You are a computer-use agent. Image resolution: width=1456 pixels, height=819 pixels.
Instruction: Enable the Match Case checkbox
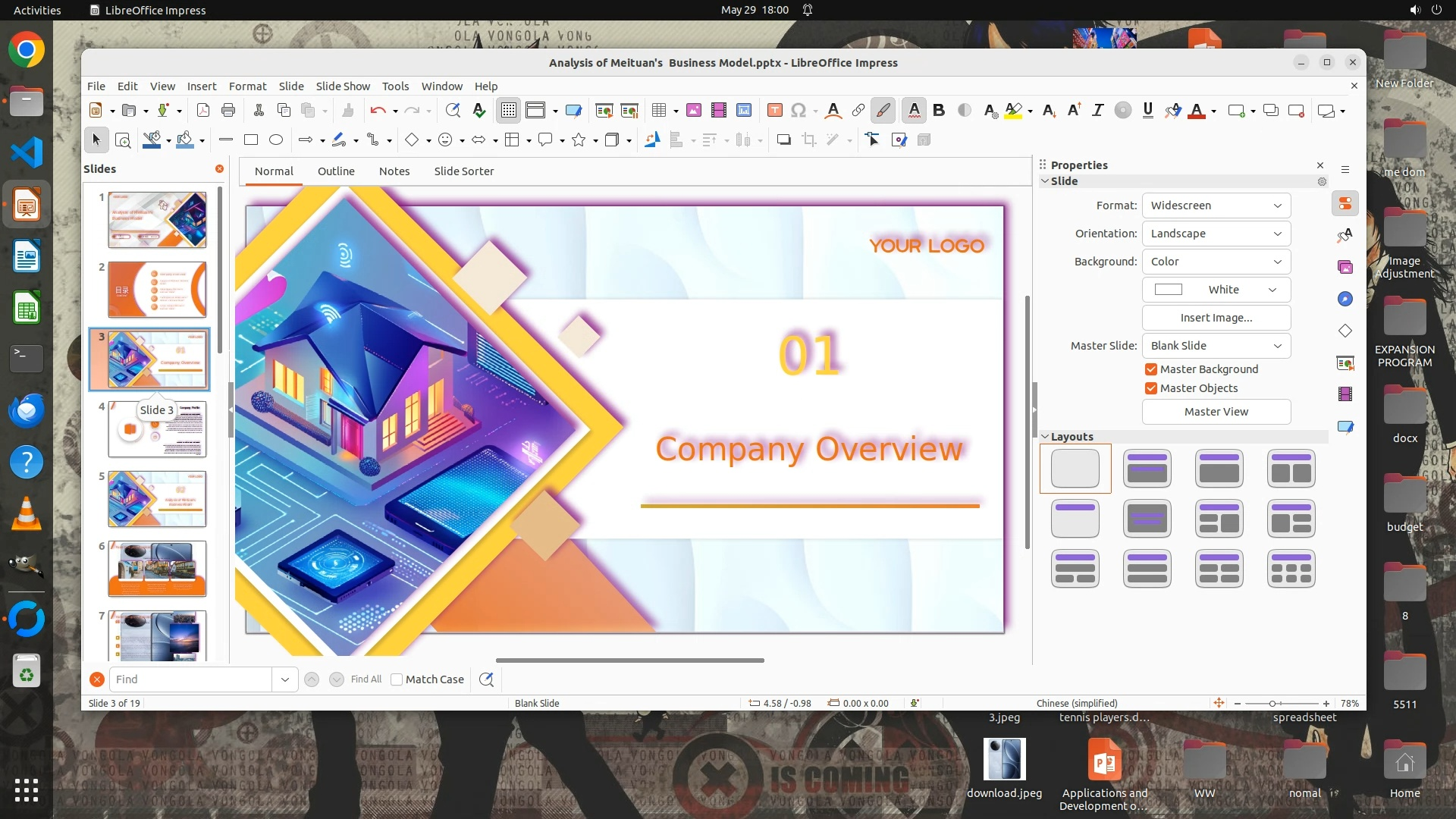tap(397, 679)
